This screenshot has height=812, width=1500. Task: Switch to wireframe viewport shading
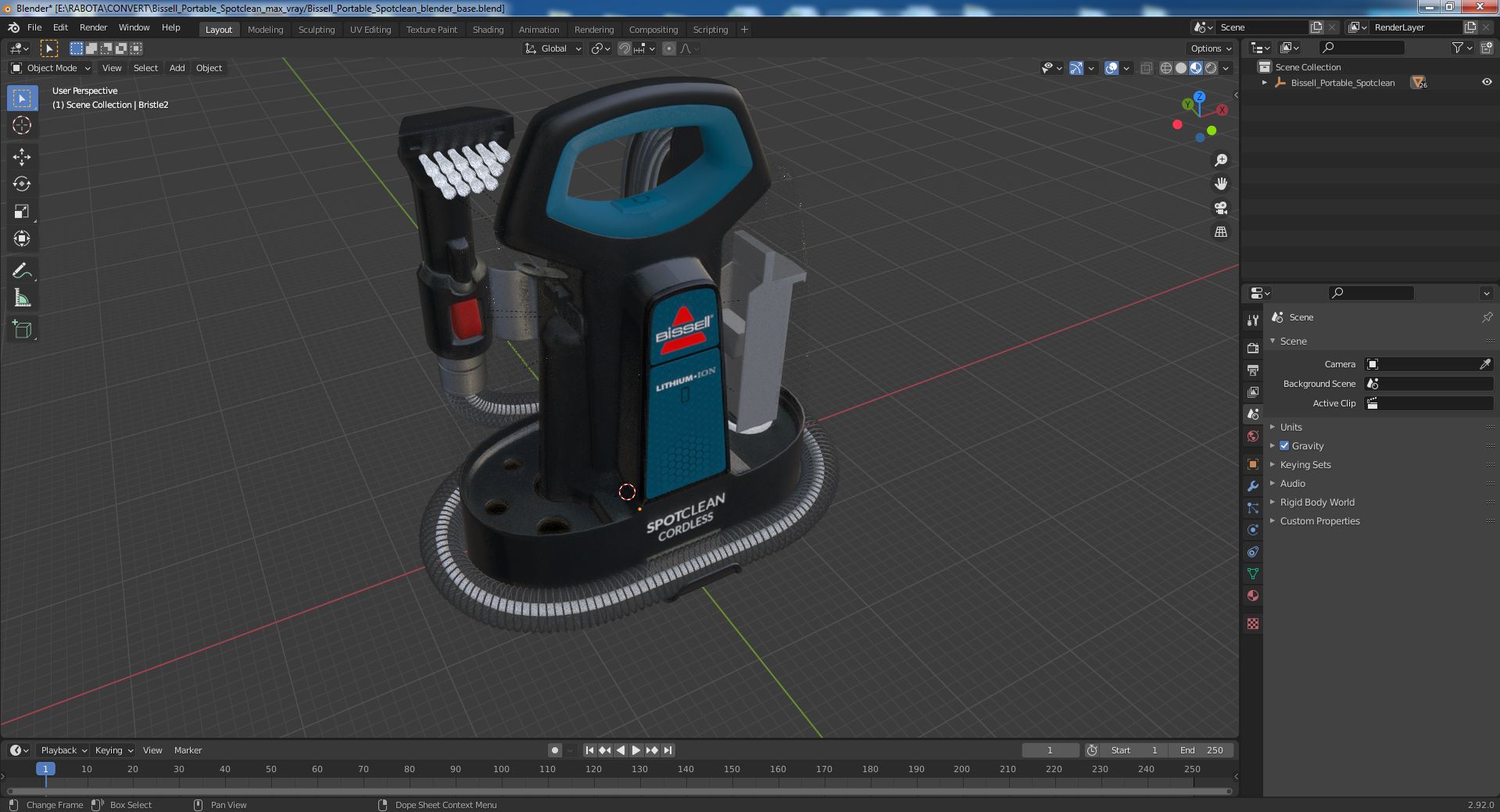pyautogui.click(x=1166, y=68)
